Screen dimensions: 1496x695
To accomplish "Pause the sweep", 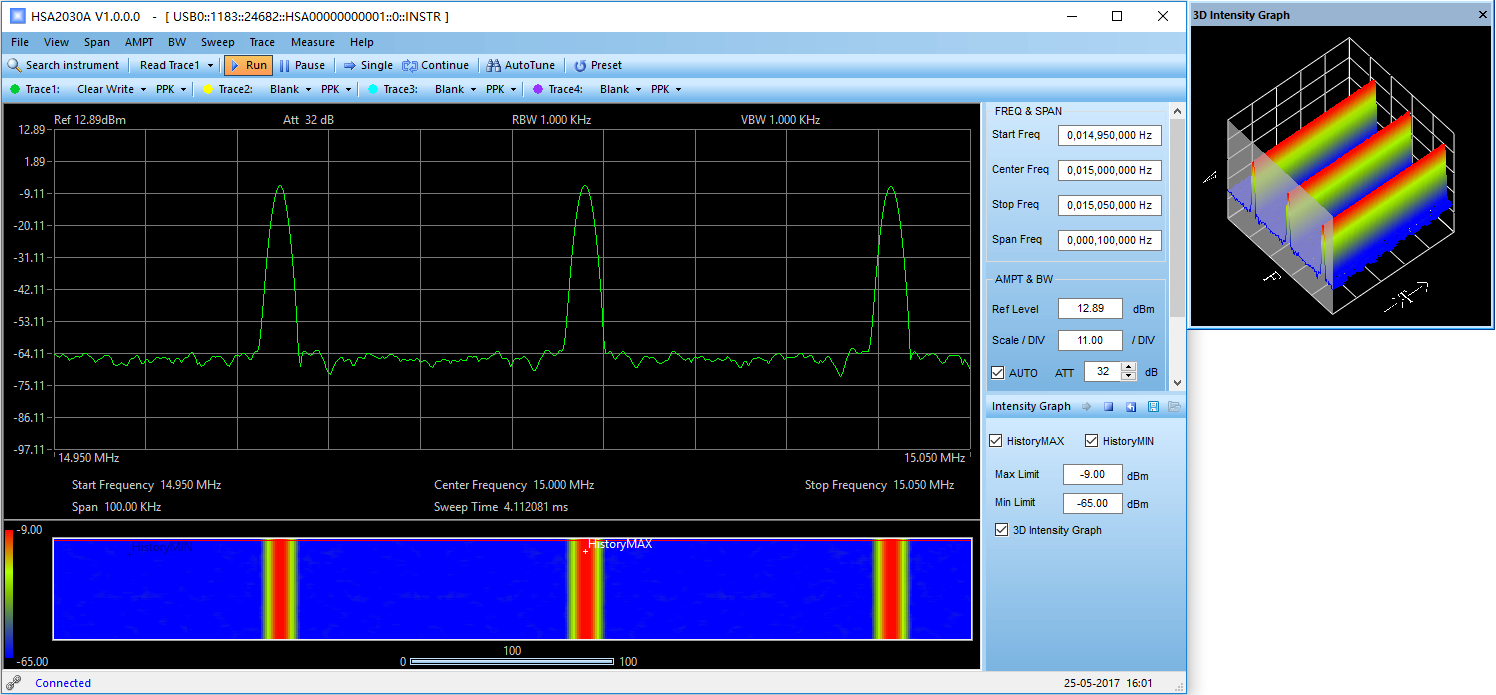I will [301, 65].
